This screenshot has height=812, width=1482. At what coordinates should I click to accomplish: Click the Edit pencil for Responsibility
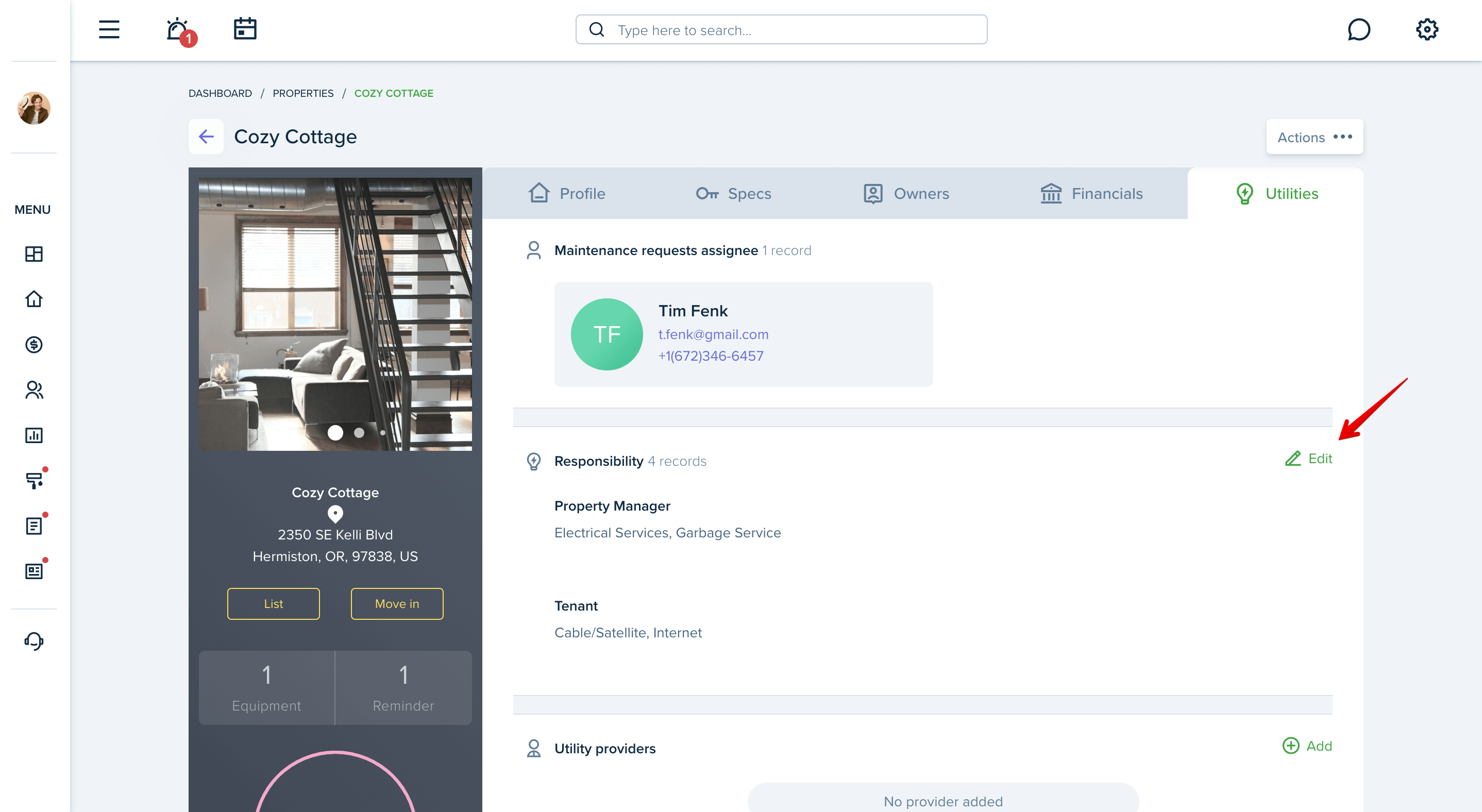click(1308, 459)
